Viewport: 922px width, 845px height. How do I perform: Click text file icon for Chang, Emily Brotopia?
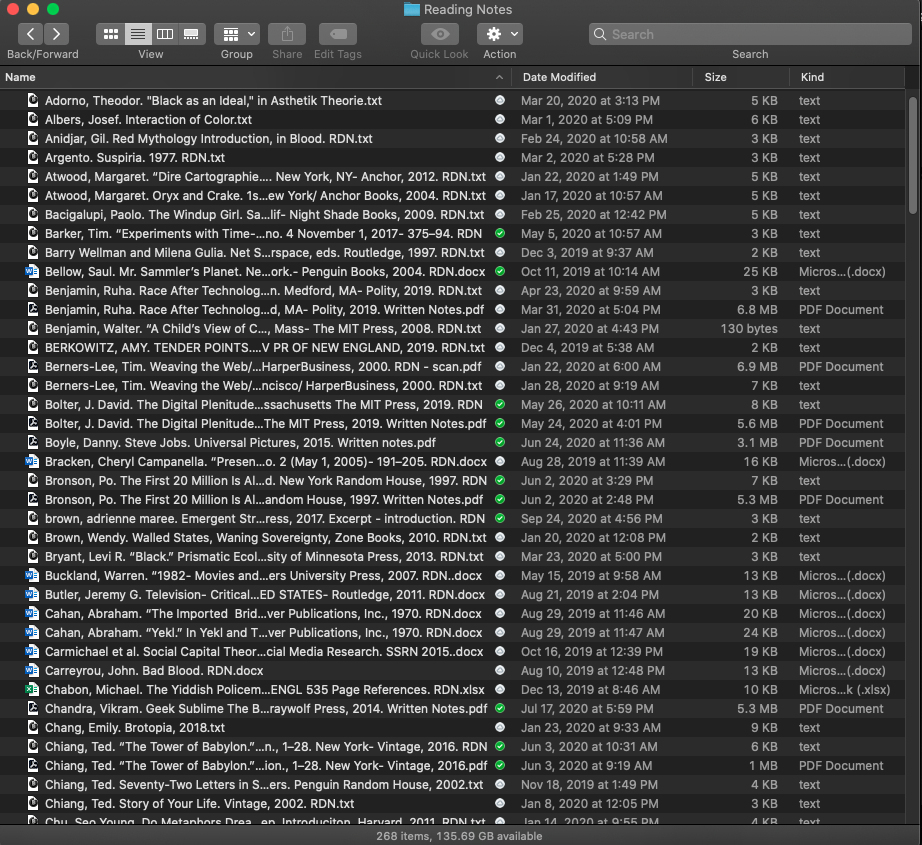34,727
